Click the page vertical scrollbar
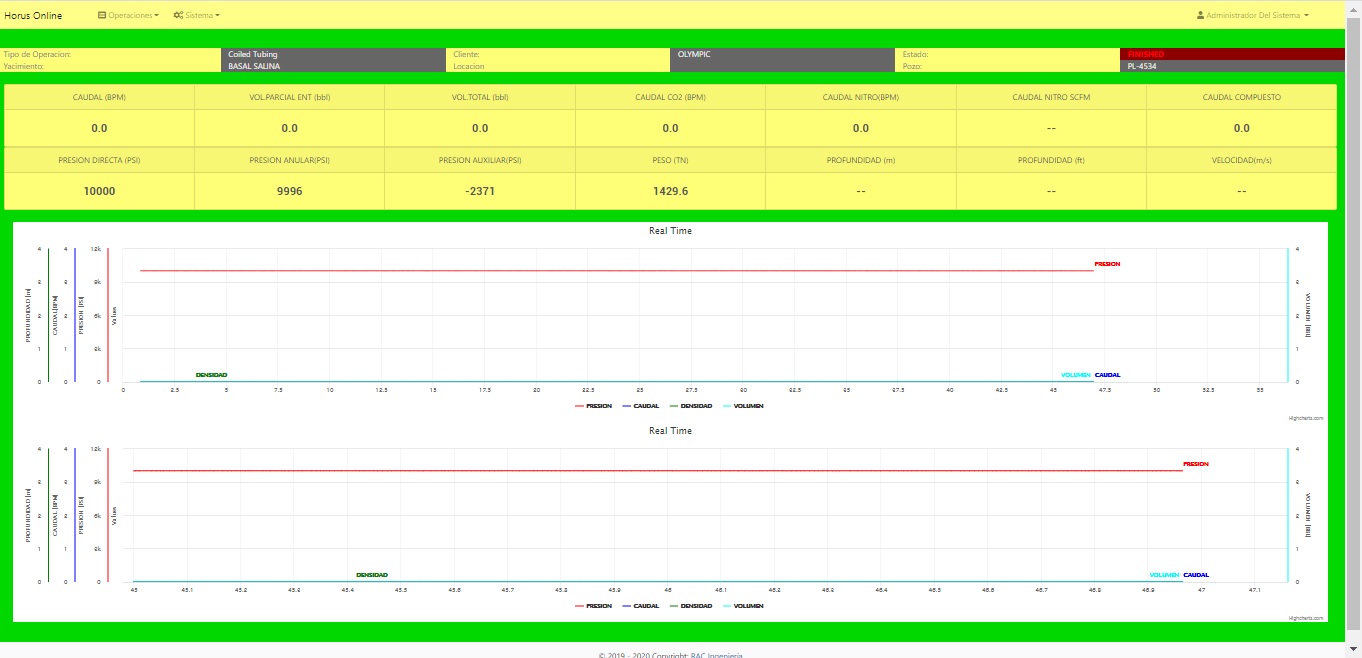Viewport: 1362px width, 658px height. point(1354,300)
